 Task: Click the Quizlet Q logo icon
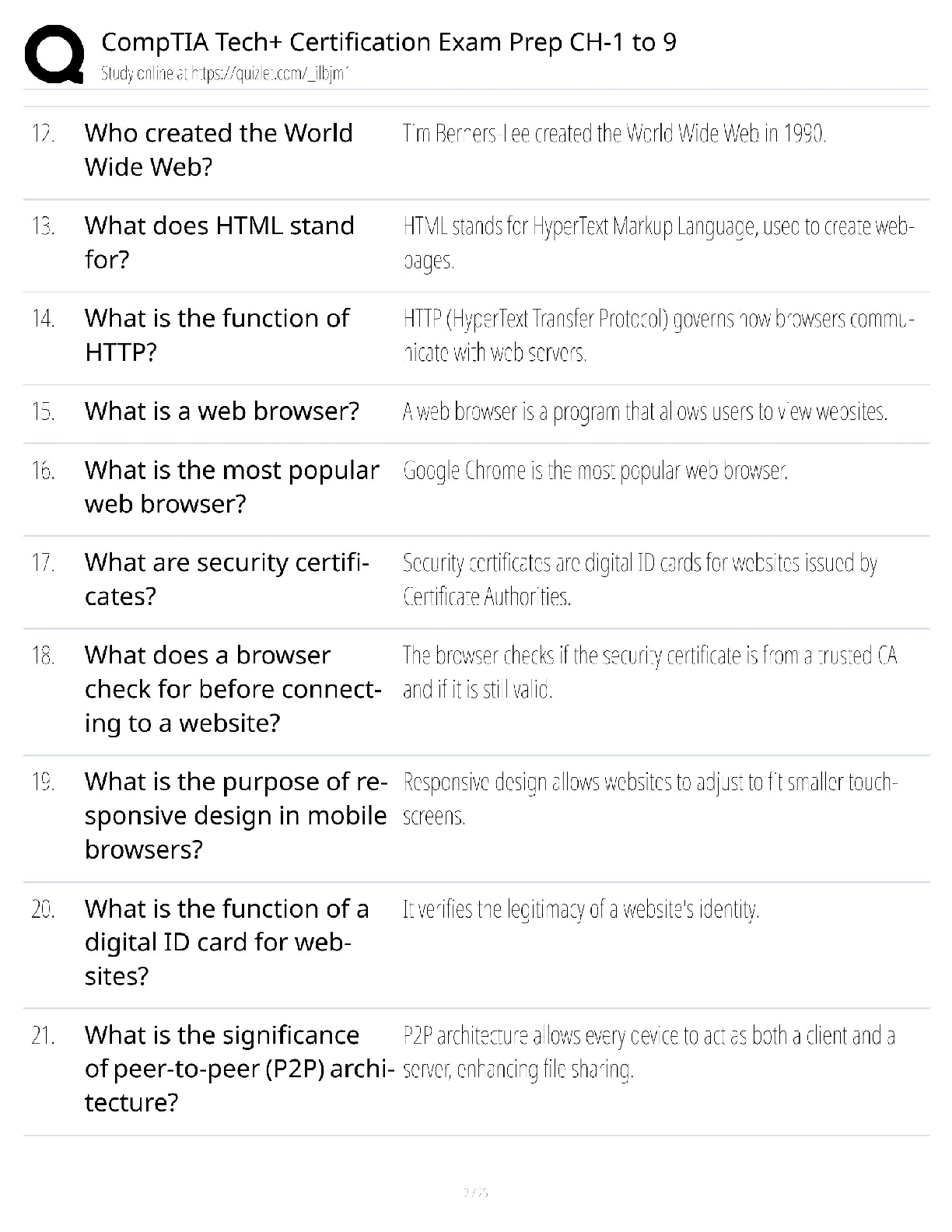[x=54, y=54]
